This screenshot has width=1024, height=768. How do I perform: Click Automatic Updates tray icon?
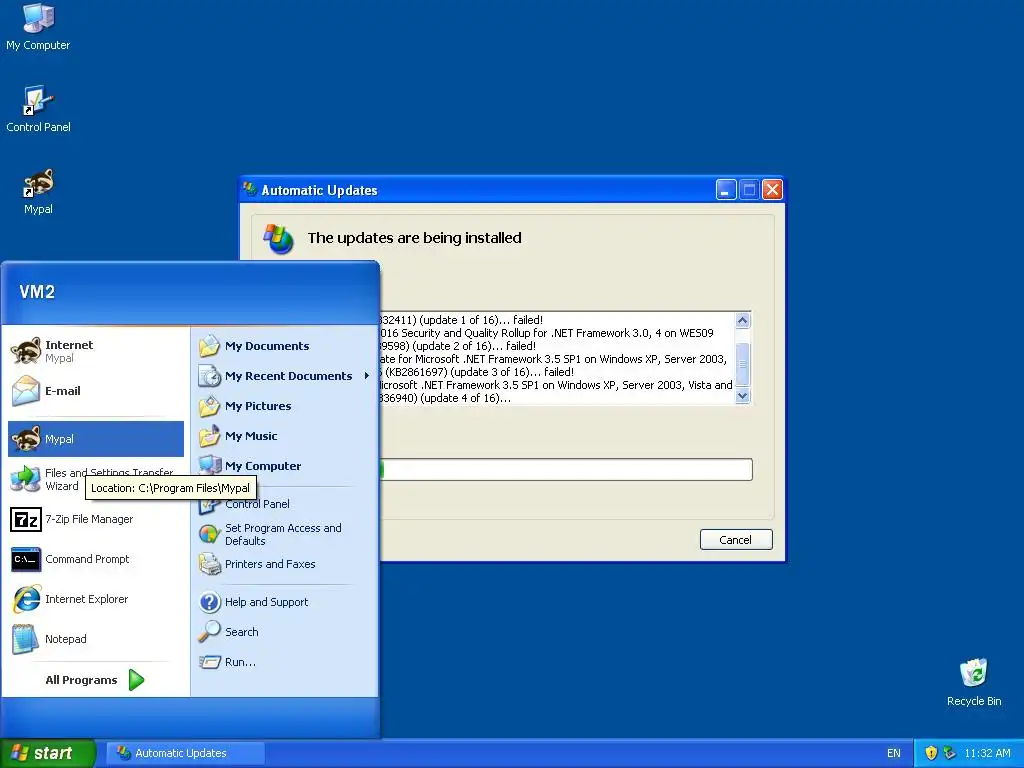[x=950, y=753]
